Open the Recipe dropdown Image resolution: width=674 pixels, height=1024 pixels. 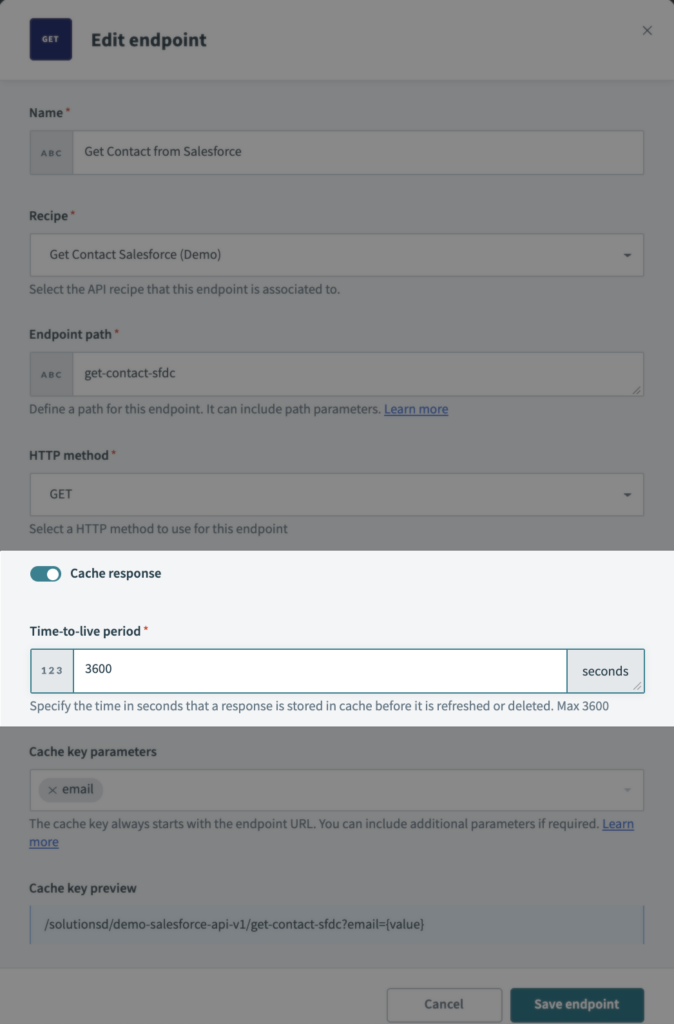click(x=628, y=255)
